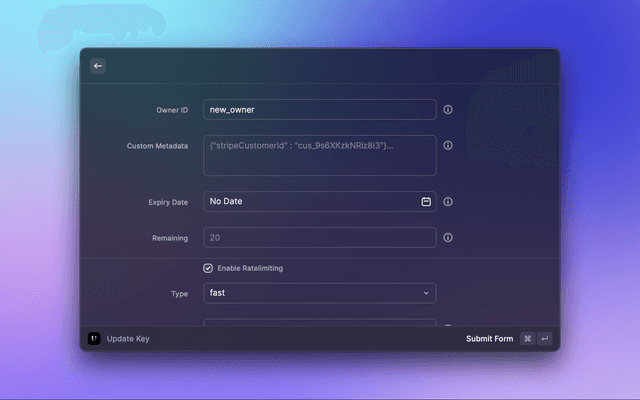Open the calendar icon in Expiry Date
640x400 pixels.
pyautogui.click(x=426, y=202)
